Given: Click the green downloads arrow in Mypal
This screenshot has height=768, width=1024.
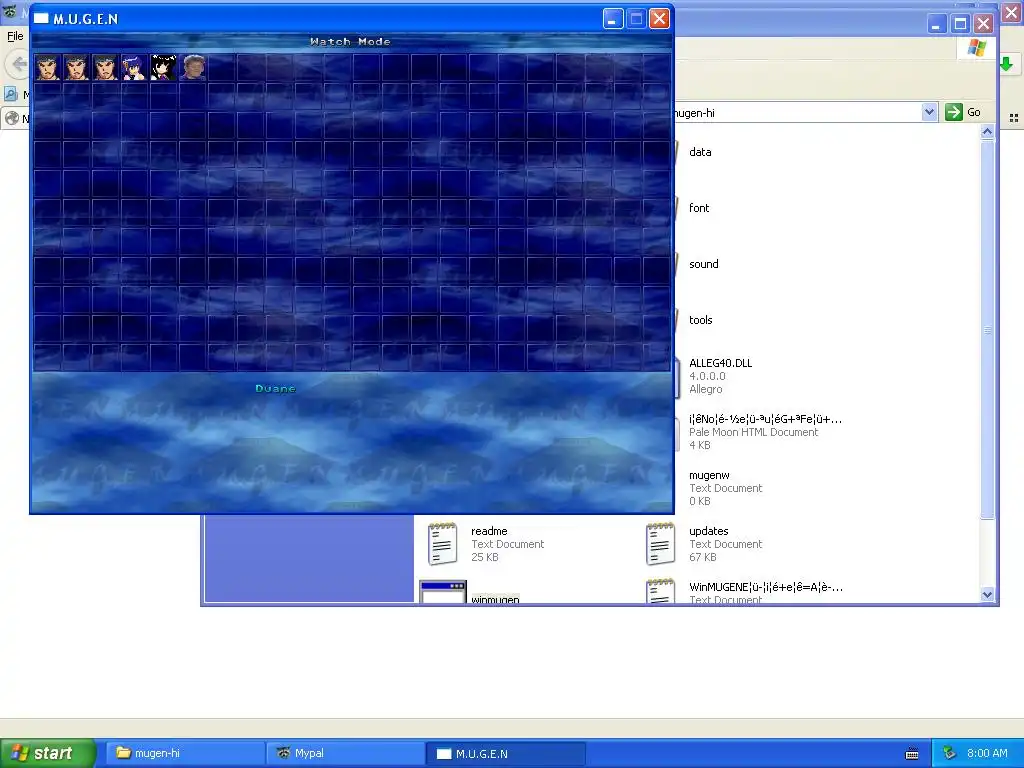Looking at the screenshot, I should point(1006,64).
